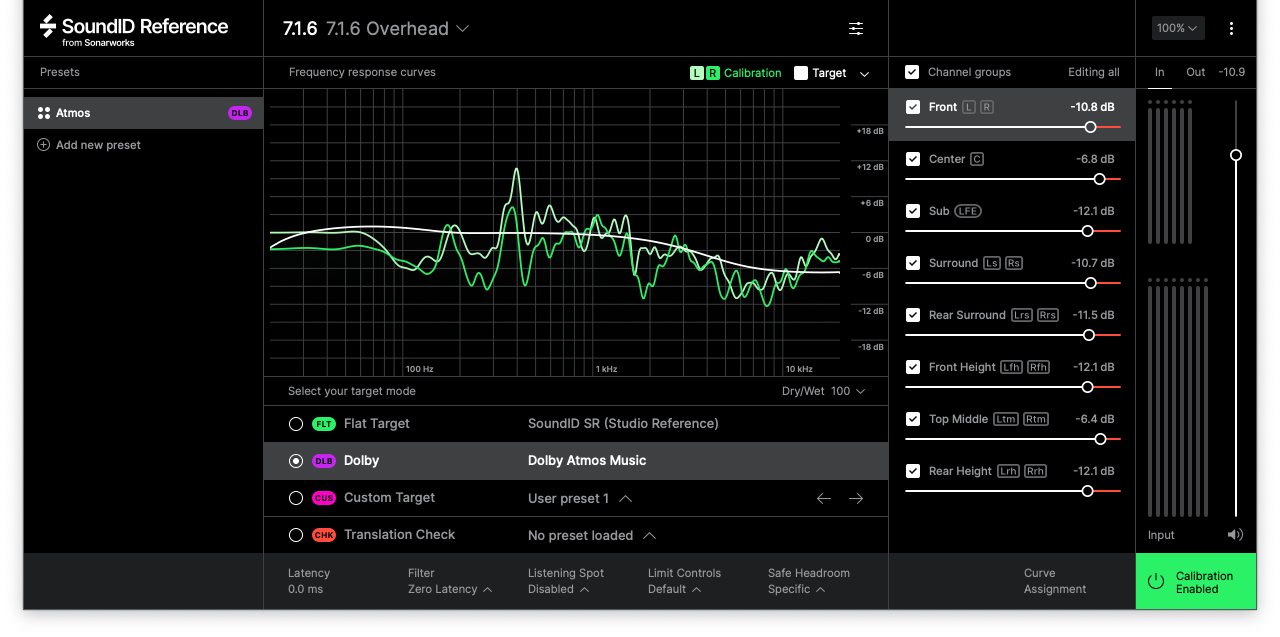Image resolution: width=1280 pixels, height=637 pixels.
Task: Click the Ls tag in Surround group
Action: (992, 263)
